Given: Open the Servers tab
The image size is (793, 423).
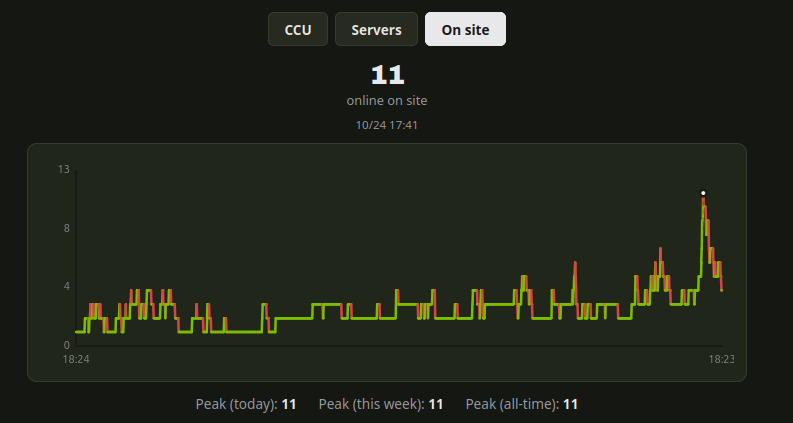Looking at the screenshot, I should pos(376,29).
